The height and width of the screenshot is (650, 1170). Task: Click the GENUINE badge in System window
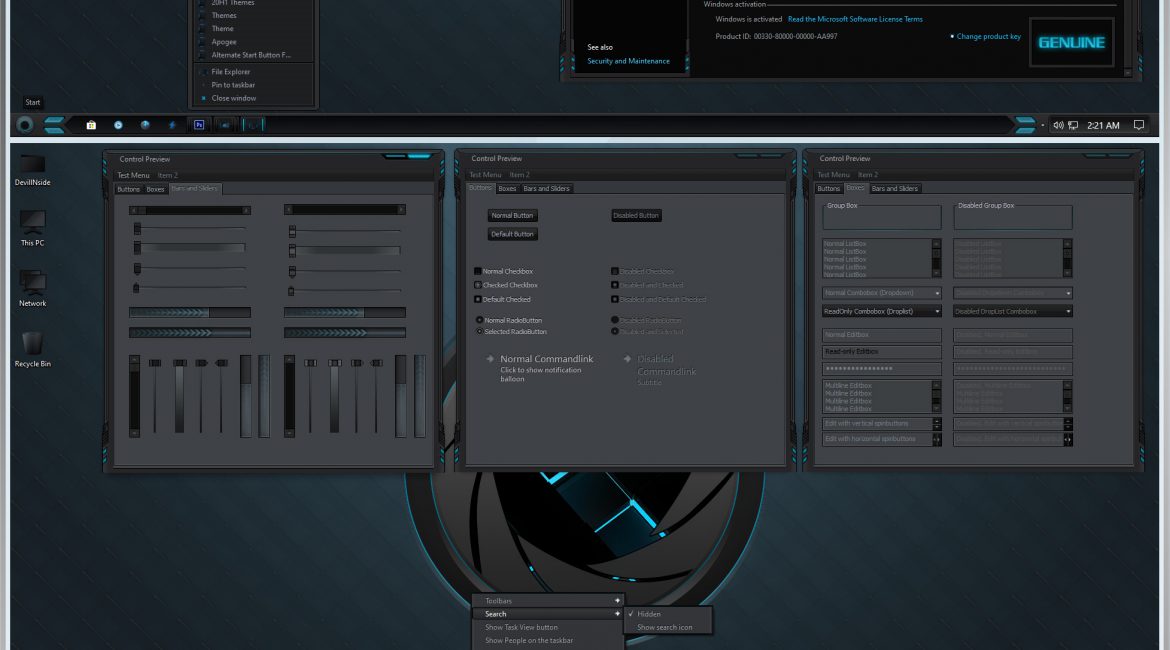tap(1072, 43)
